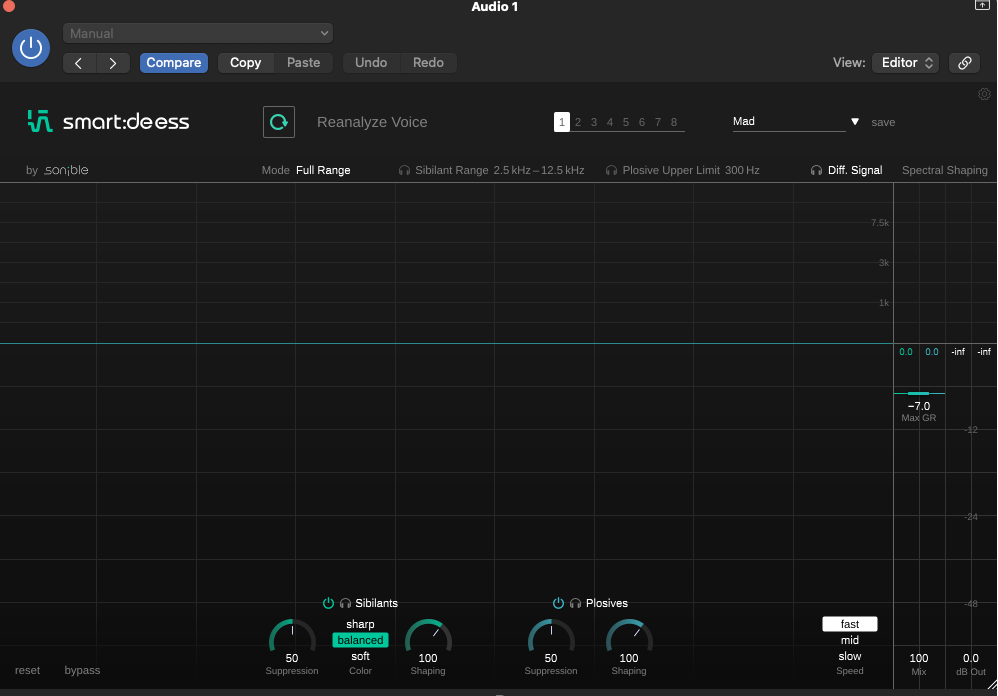Image resolution: width=998 pixels, height=696 pixels.
Task: Toggle Sibilants power icon
Action: point(328,603)
